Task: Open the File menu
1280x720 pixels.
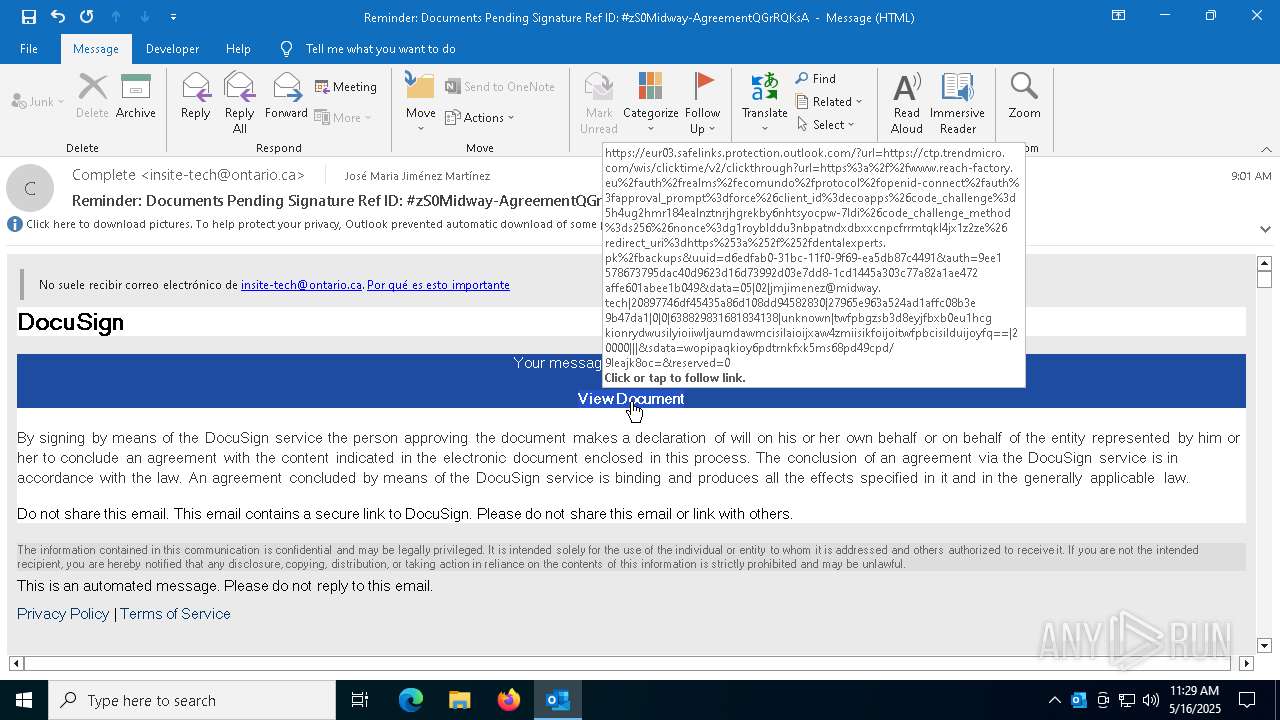Action: pos(29,49)
